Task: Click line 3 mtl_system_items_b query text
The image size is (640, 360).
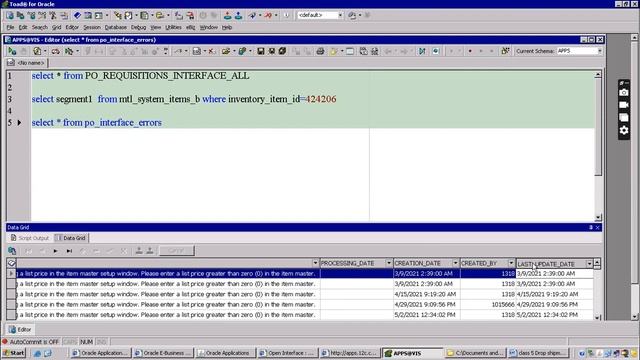Action: tap(184, 99)
